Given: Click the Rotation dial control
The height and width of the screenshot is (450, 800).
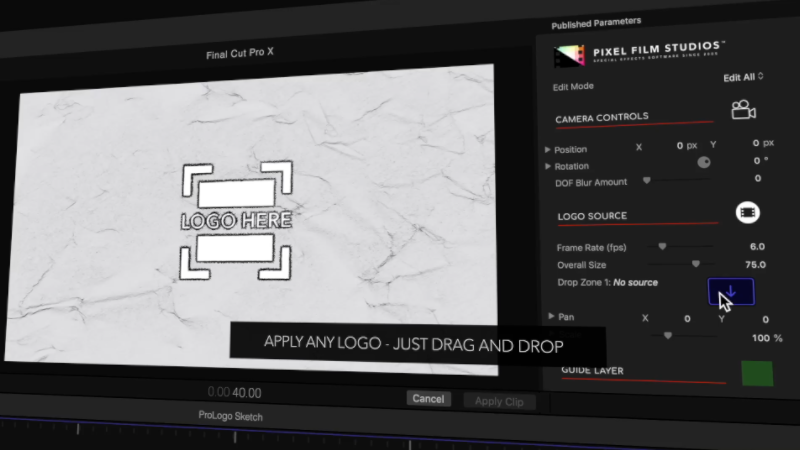Looking at the screenshot, I should 704,162.
